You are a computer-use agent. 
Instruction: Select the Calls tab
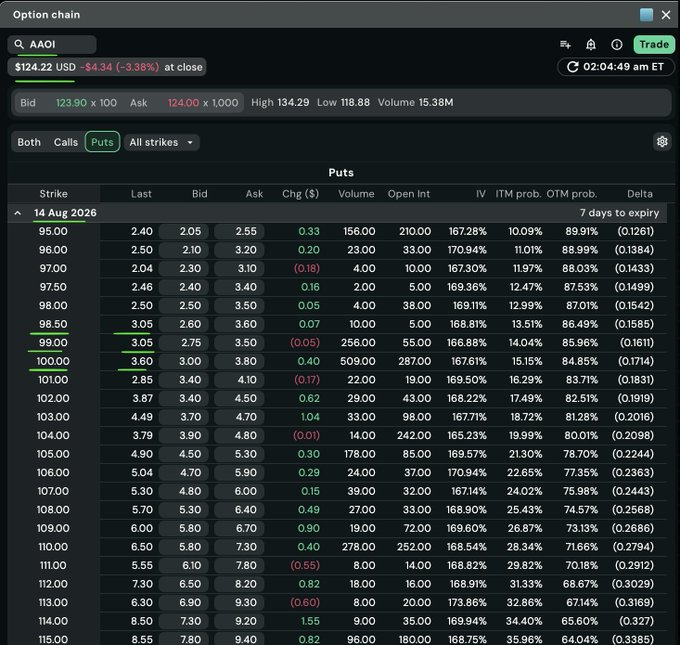point(66,142)
